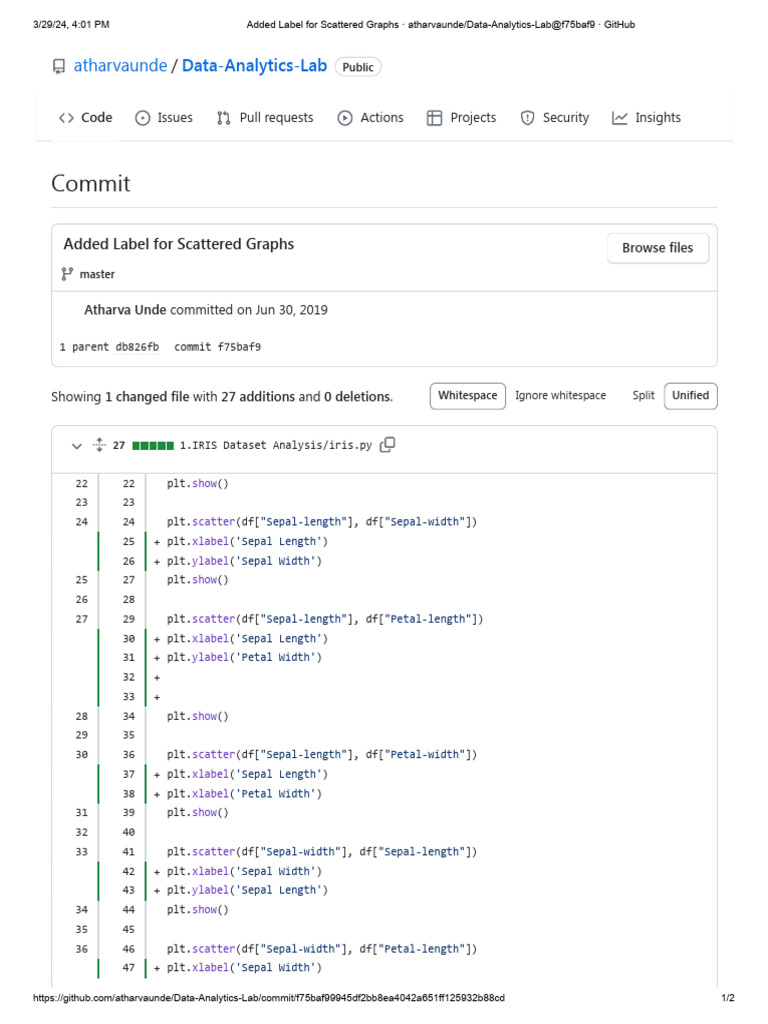Switch diff view to Split
This screenshot has width=768, height=1024.
[643, 396]
